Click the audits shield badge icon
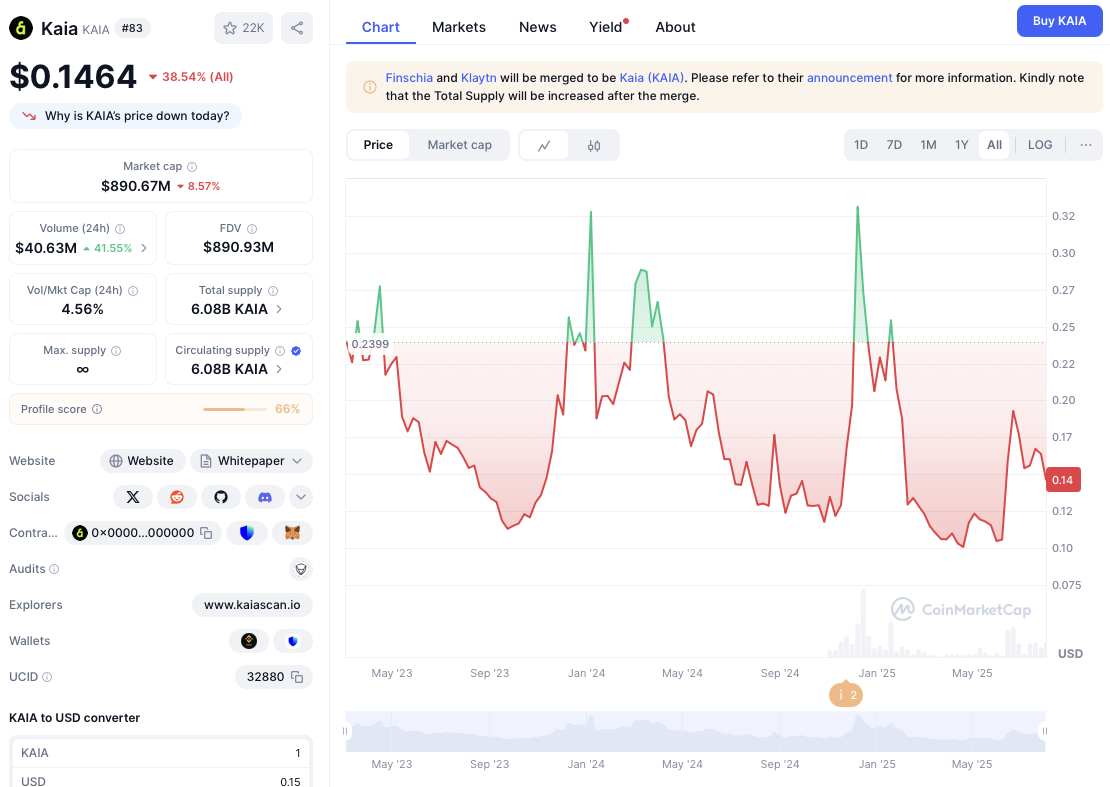The image size is (1110, 787). click(x=301, y=569)
